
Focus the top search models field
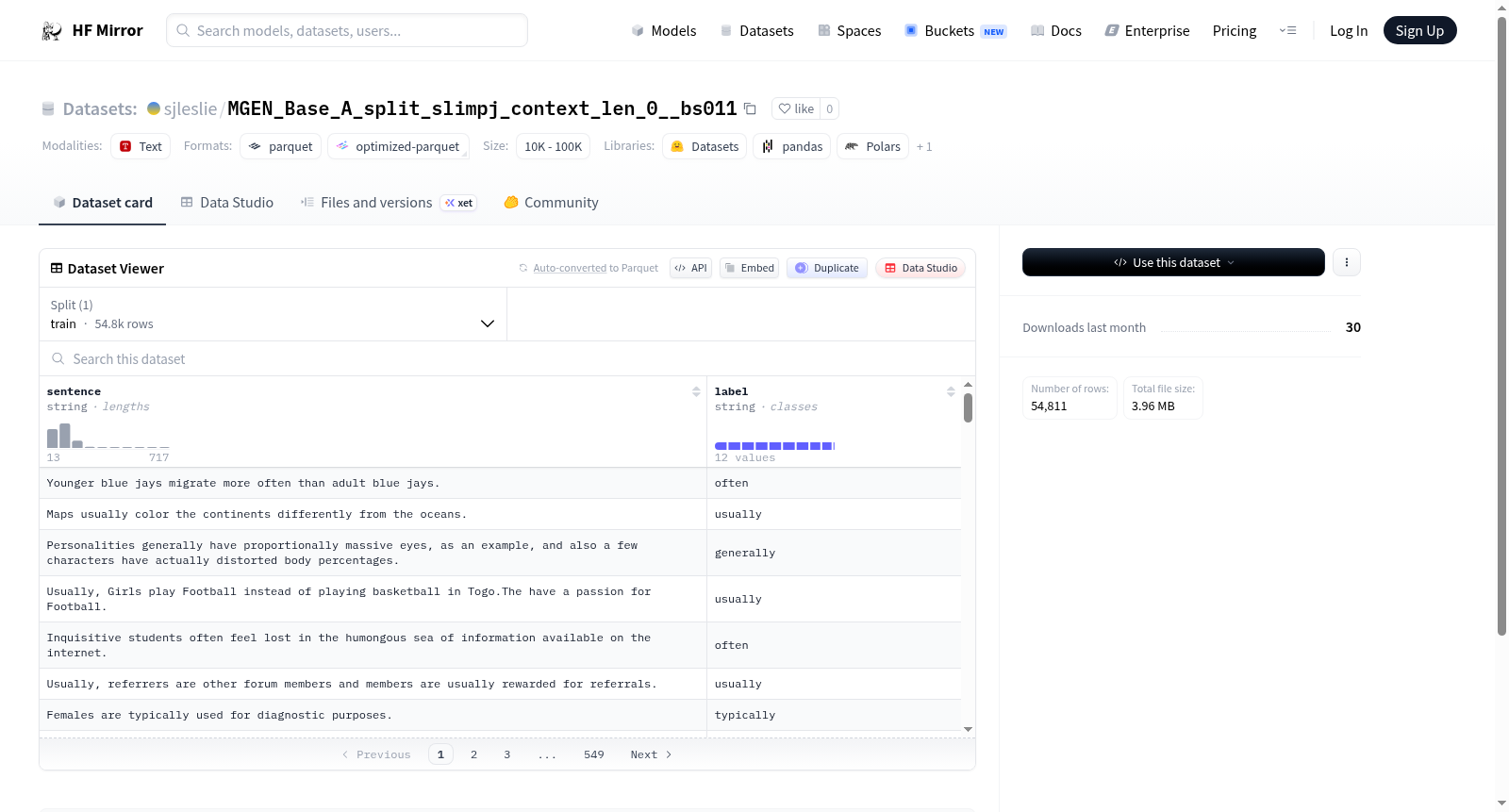point(347,30)
